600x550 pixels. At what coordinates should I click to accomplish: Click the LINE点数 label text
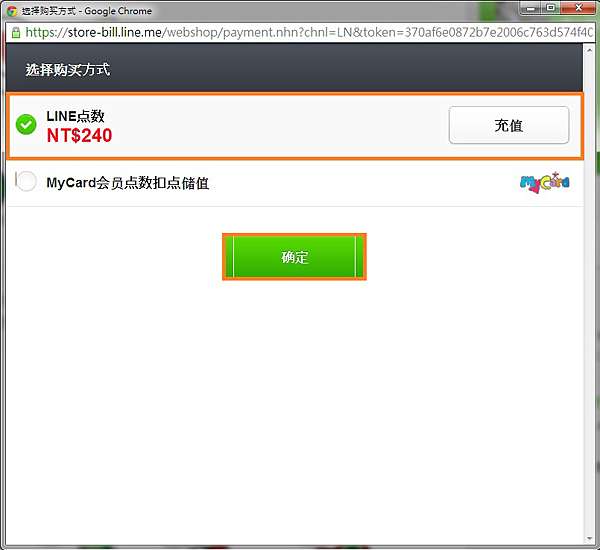[75, 116]
